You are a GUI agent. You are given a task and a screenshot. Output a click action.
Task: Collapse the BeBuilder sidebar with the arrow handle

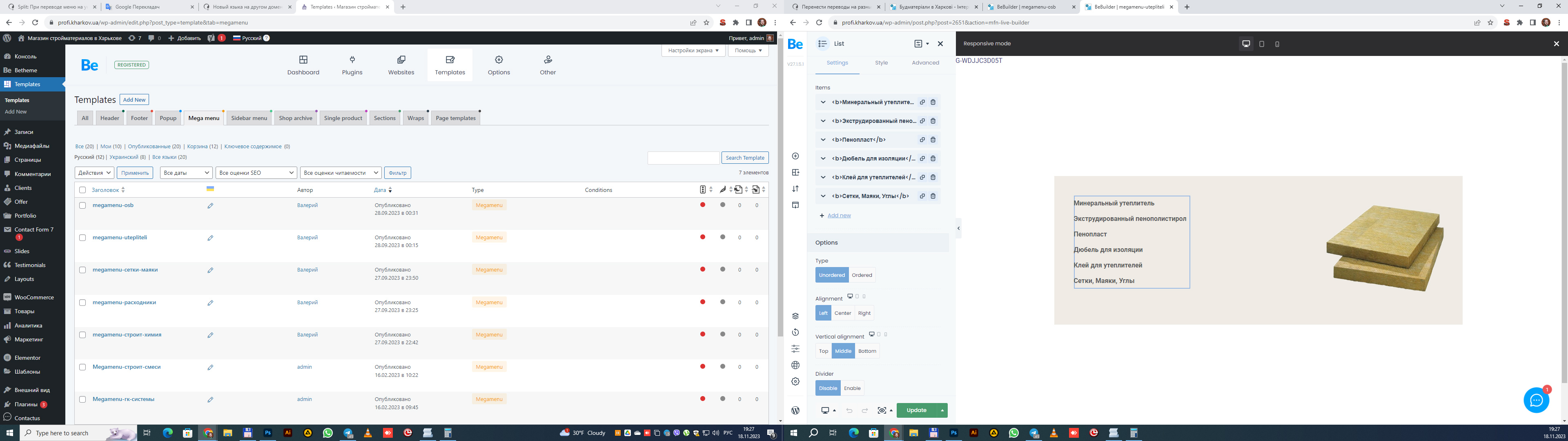(x=958, y=228)
